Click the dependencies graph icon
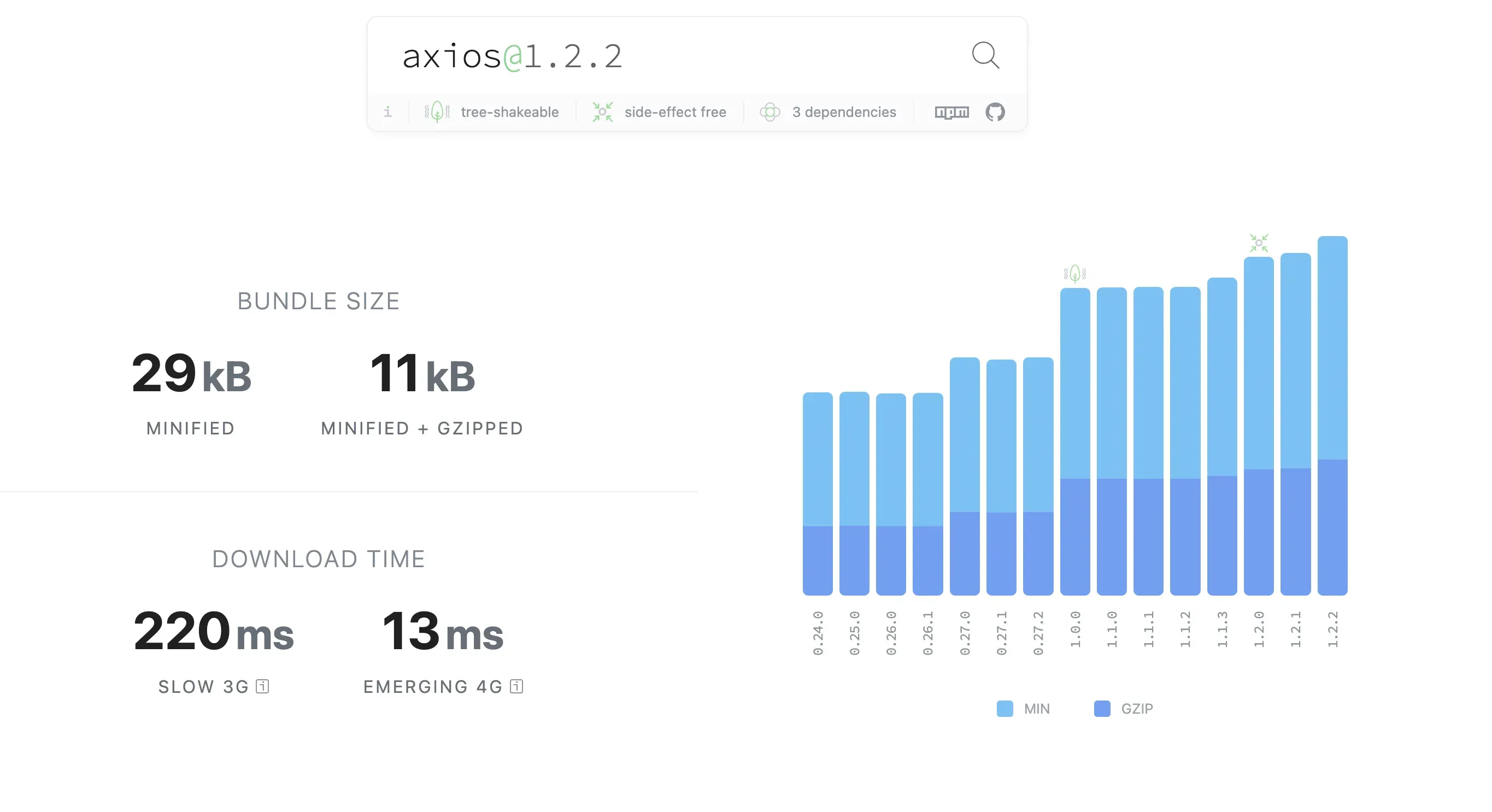The image size is (1492, 812). (x=771, y=112)
